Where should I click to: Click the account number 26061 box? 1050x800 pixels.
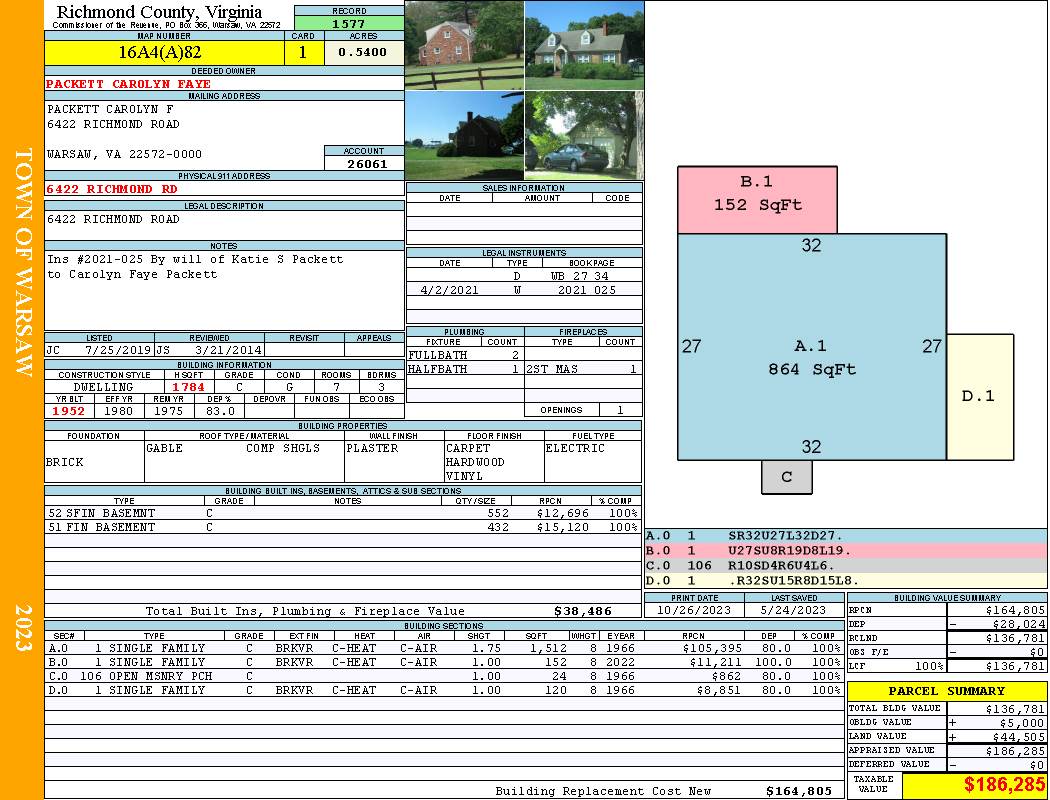[x=365, y=163]
